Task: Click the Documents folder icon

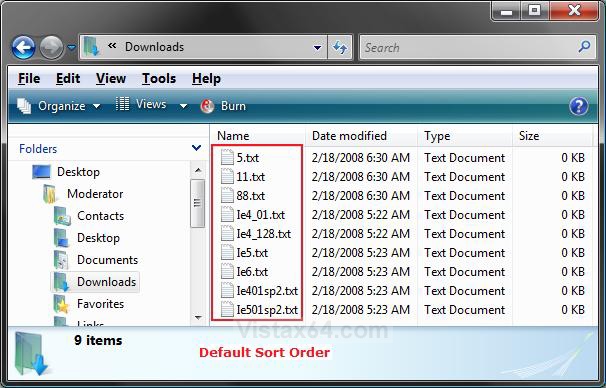Action: tap(61, 260)
